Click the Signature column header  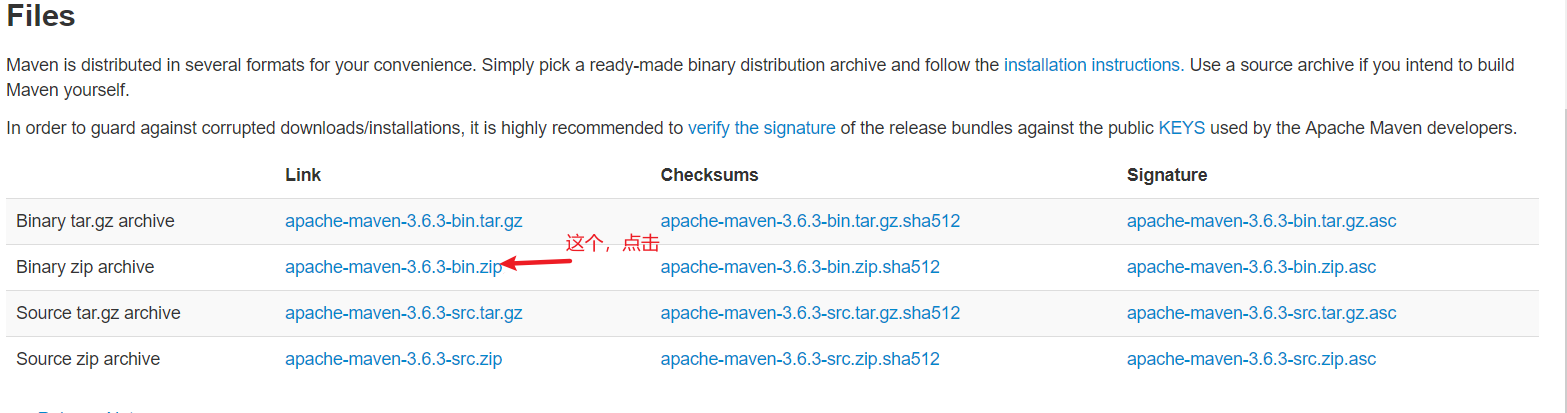pos(1167,175)
